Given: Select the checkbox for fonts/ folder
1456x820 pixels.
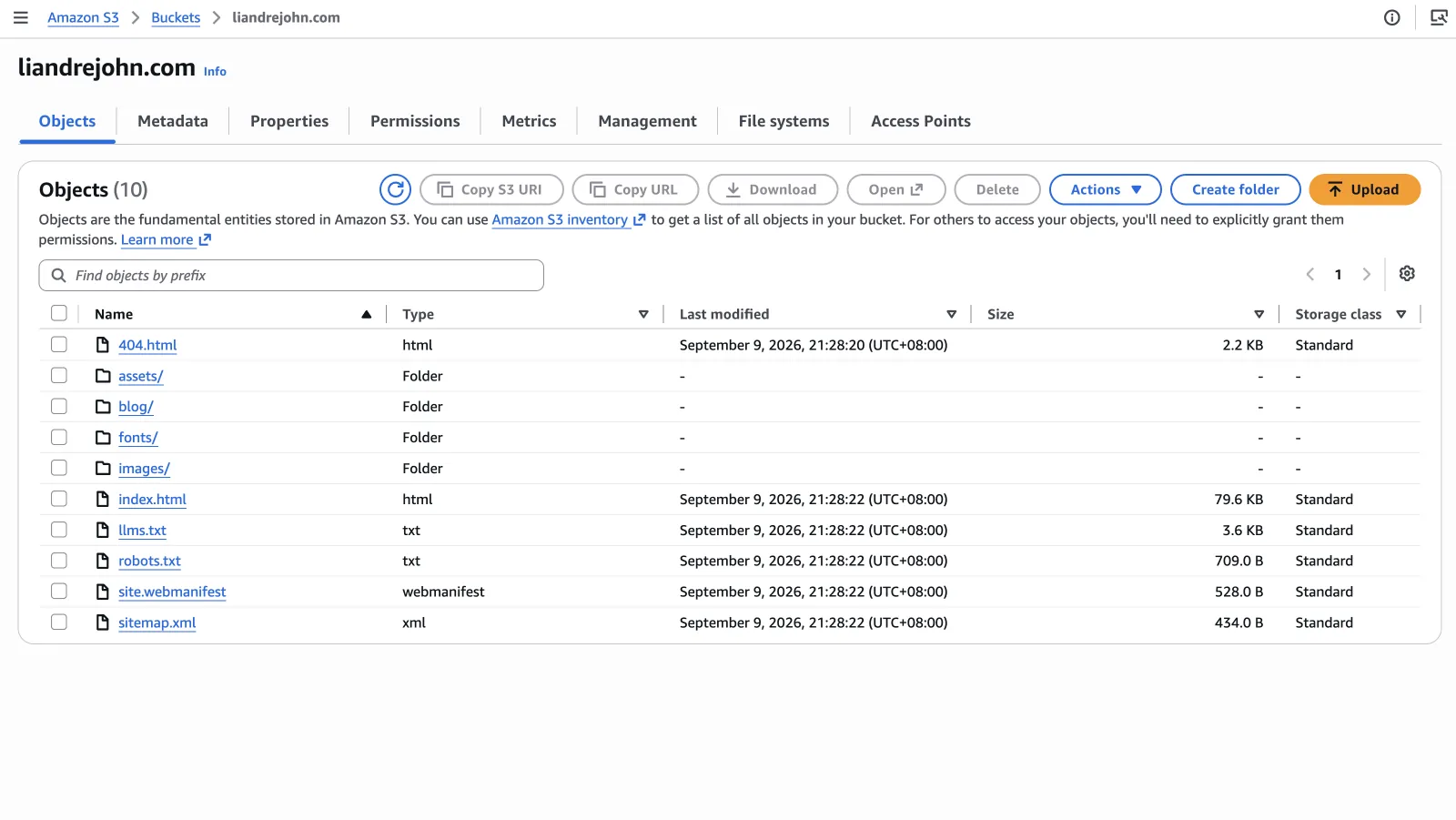Looking at the screenshot, I should tap(59, 437).
